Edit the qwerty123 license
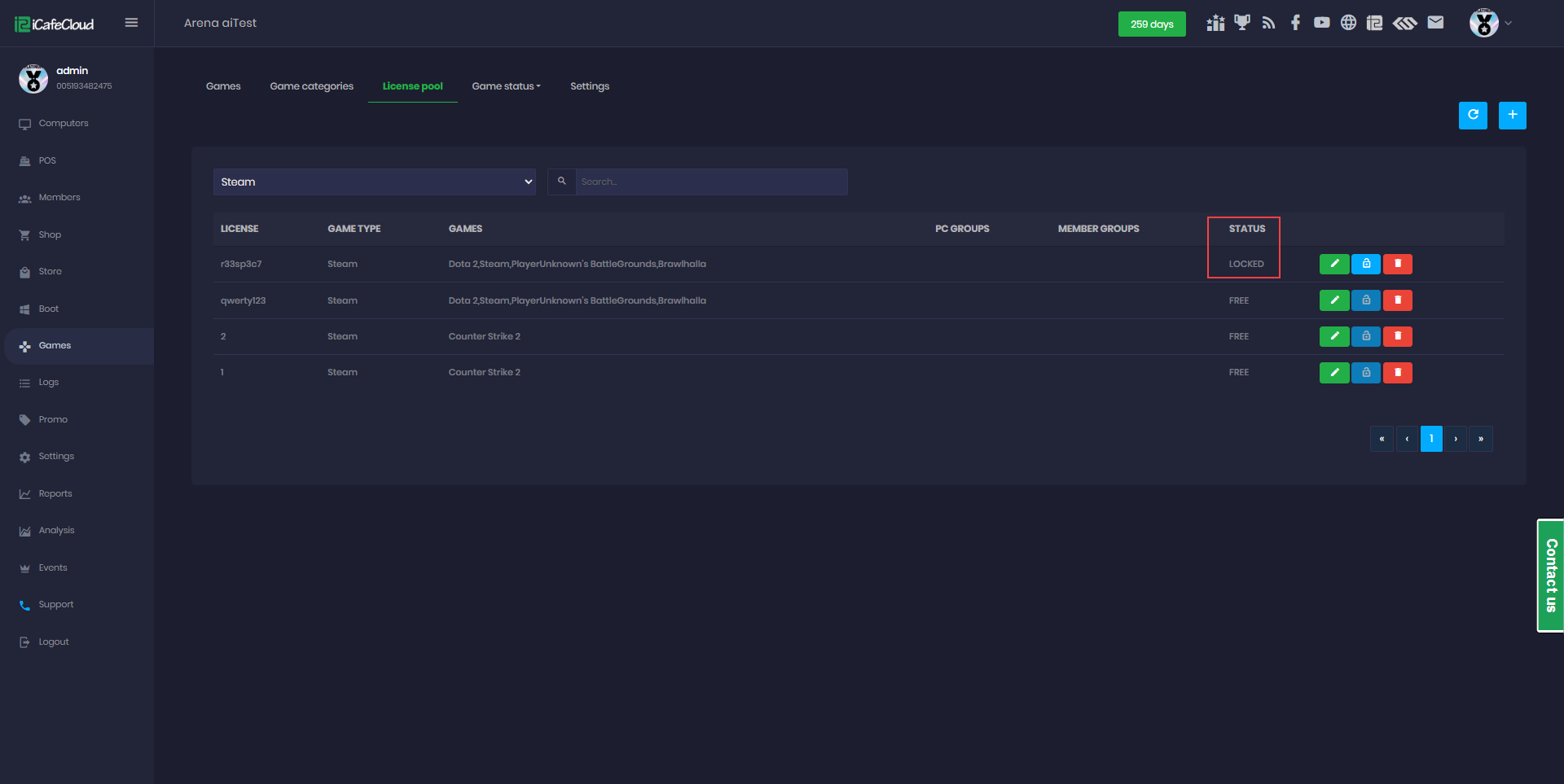Viewport: 1564px width, 784px height. click(1334, 300)
